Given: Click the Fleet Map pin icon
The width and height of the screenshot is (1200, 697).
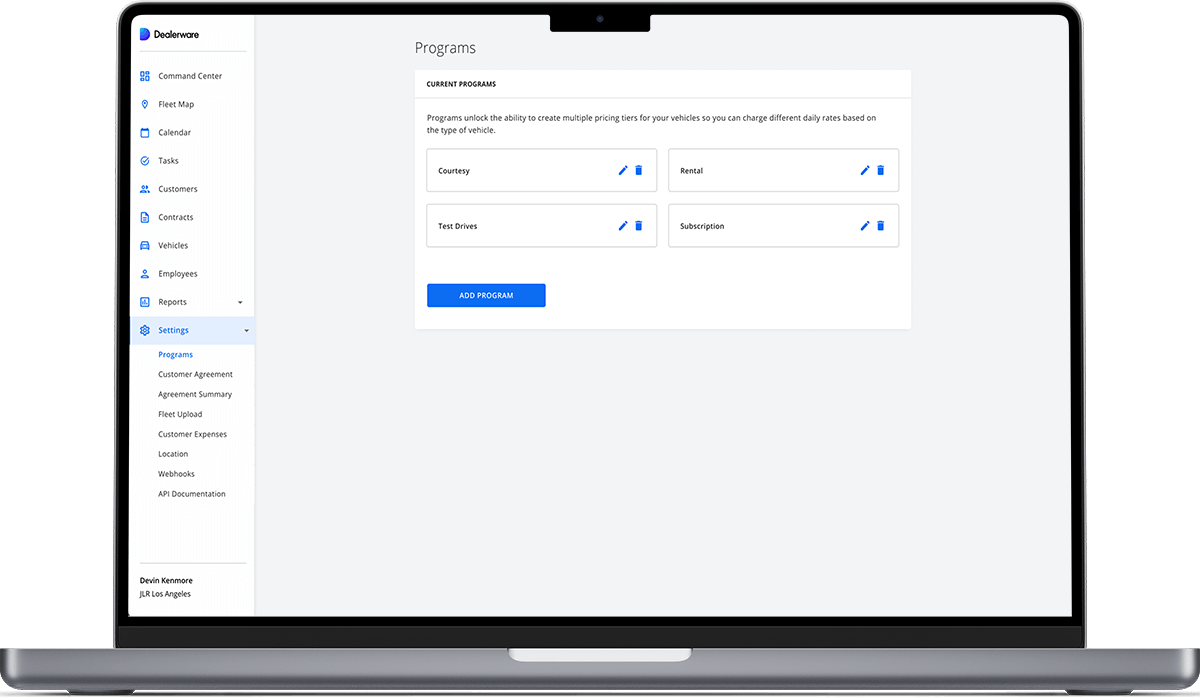Looking at the screenshot, I should click(145, 104).
